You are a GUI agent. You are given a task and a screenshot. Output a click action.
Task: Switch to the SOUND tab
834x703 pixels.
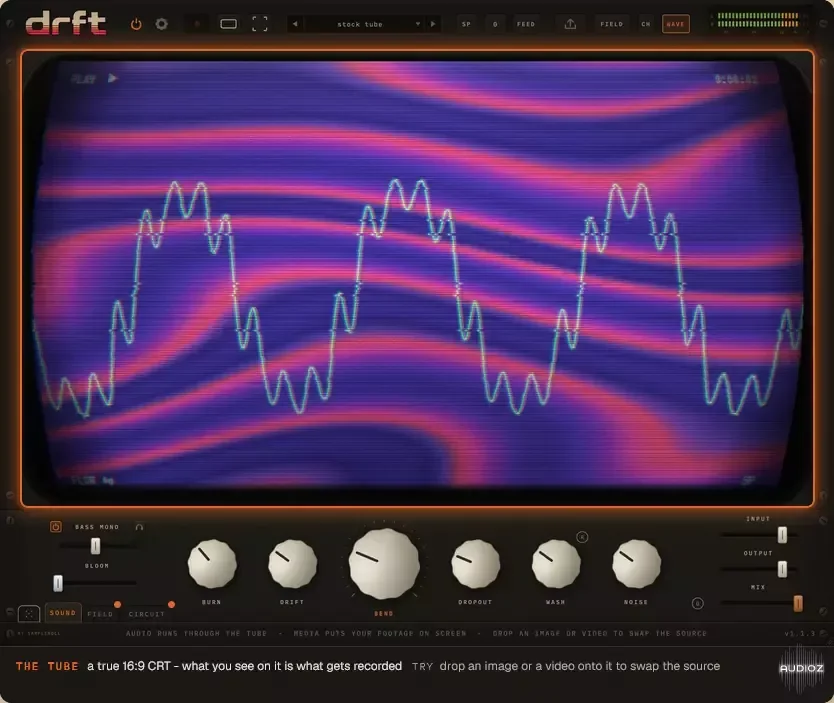(63, 613)
